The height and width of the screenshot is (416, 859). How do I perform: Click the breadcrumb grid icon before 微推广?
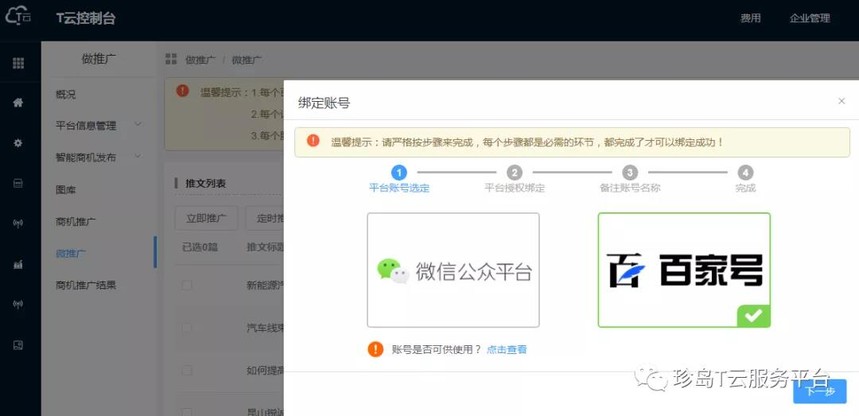tap(171, 59)
